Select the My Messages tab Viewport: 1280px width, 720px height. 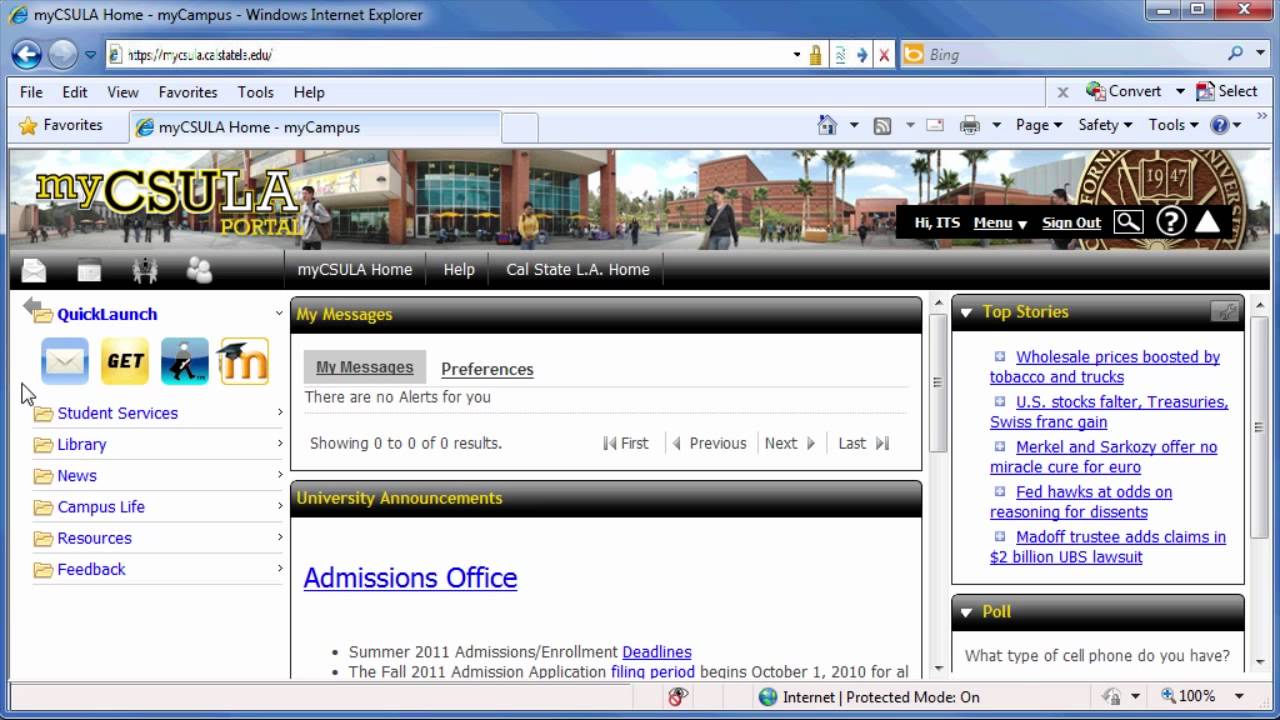(x=365, y=367)
